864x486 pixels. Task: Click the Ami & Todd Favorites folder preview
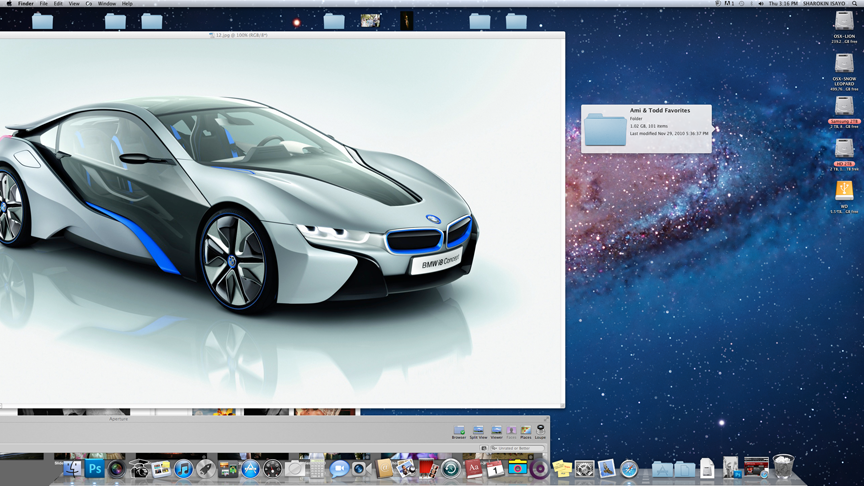(646, 128)
